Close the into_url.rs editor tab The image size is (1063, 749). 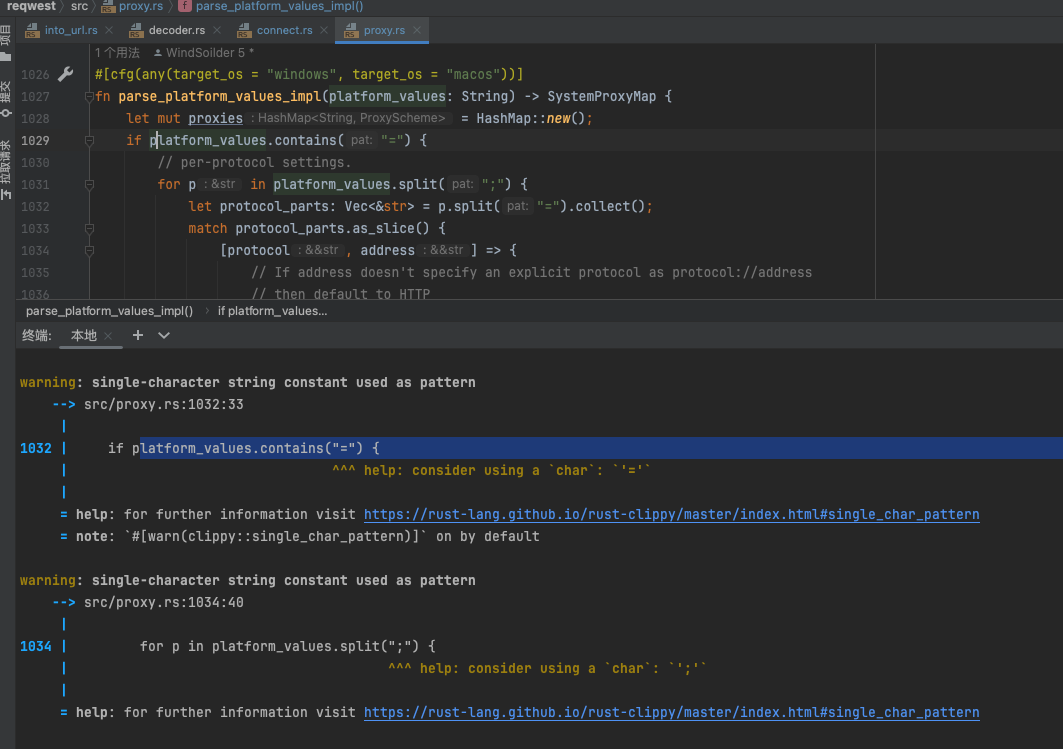coord(109,30)
